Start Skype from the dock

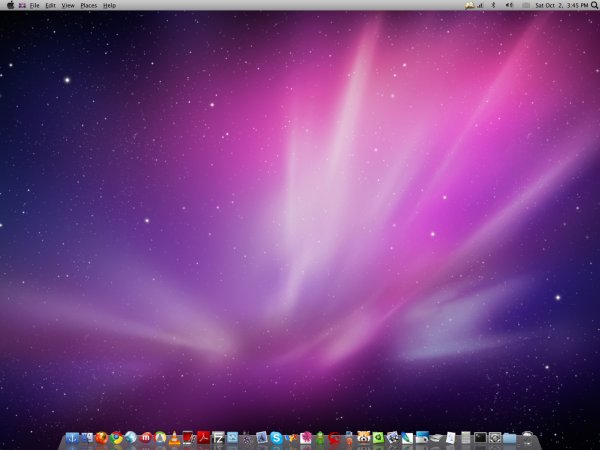[275, 438]
